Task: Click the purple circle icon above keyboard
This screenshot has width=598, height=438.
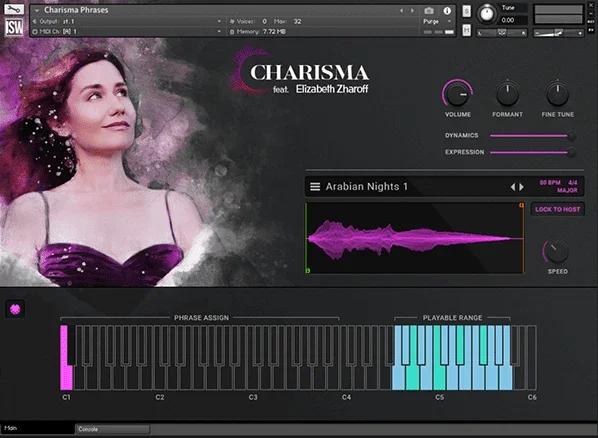Action: pos(15,309)
